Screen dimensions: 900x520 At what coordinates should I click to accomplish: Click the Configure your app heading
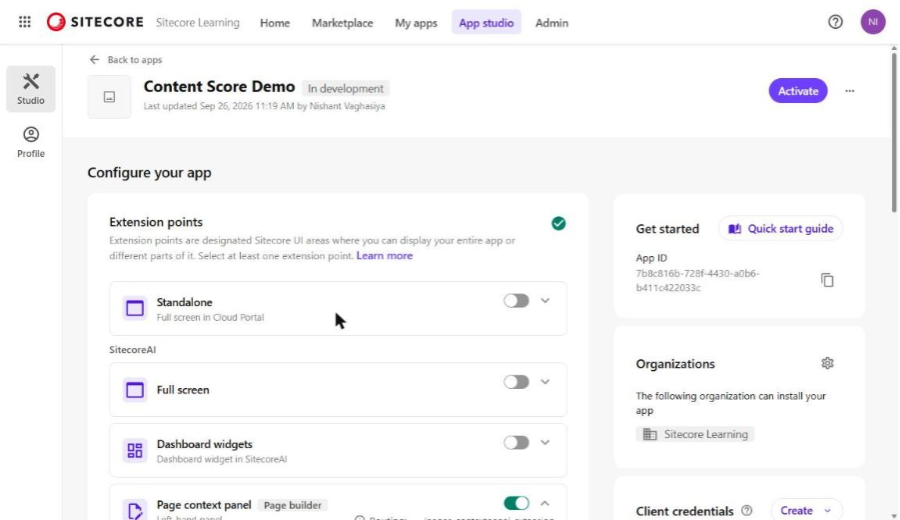[149, 173]
